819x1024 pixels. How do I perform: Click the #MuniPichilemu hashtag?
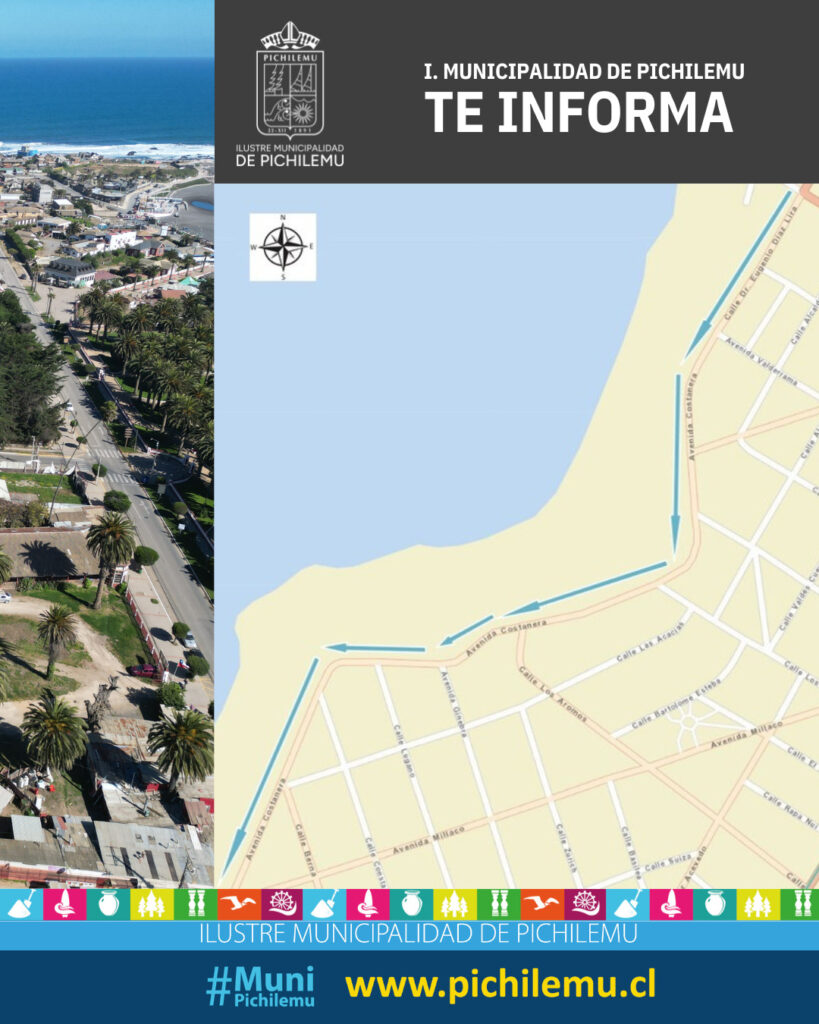pos(260,986)
